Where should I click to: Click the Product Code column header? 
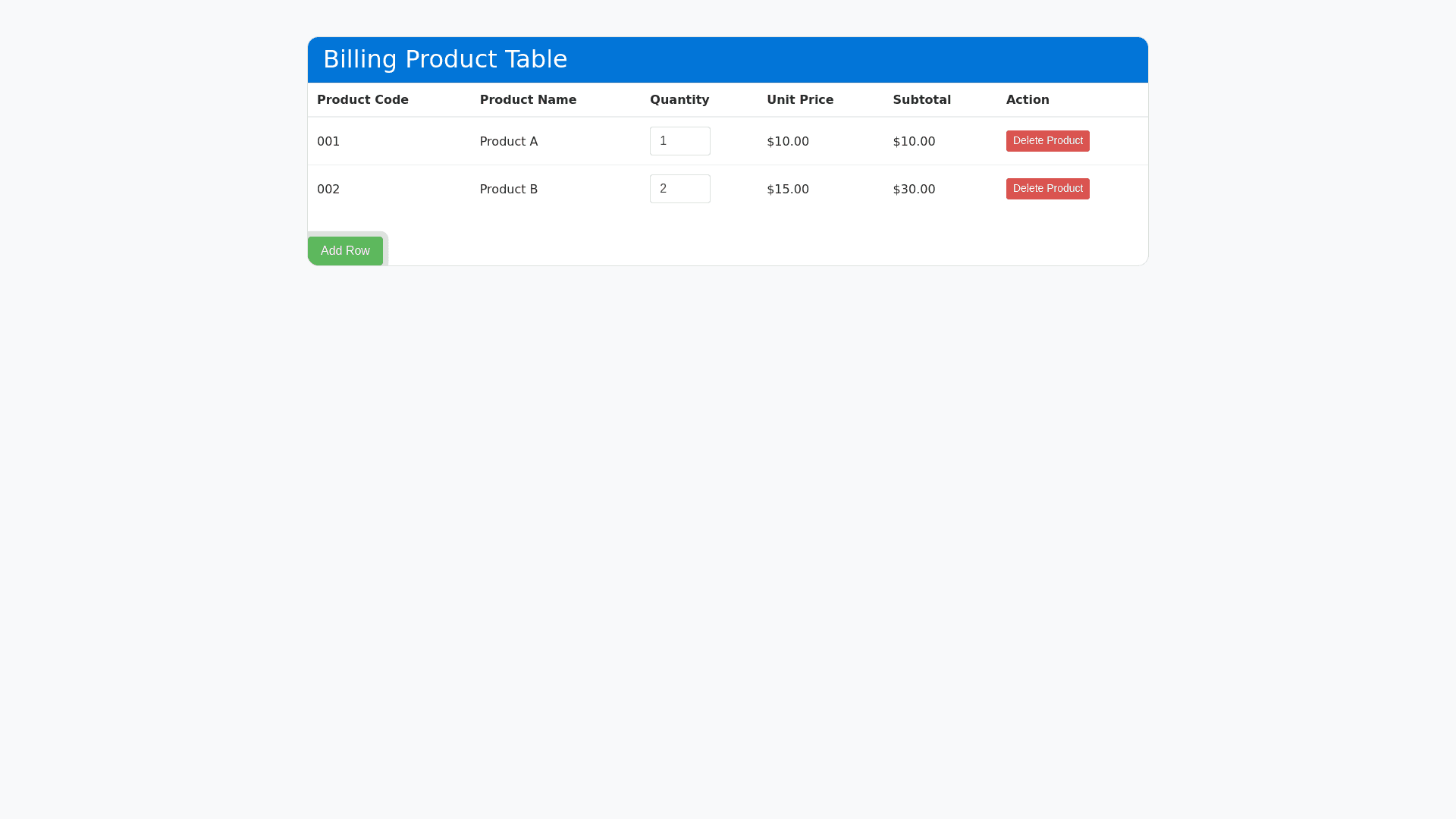[362, 100]
